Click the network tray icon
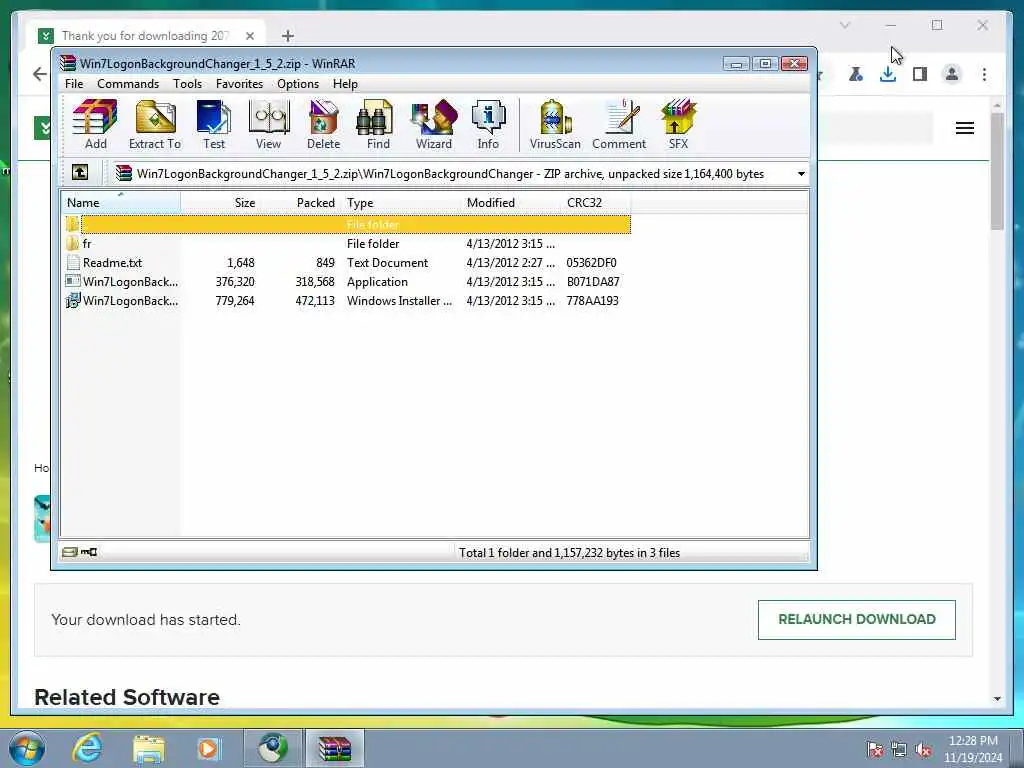1024x768 pixels. coord(899,750)
